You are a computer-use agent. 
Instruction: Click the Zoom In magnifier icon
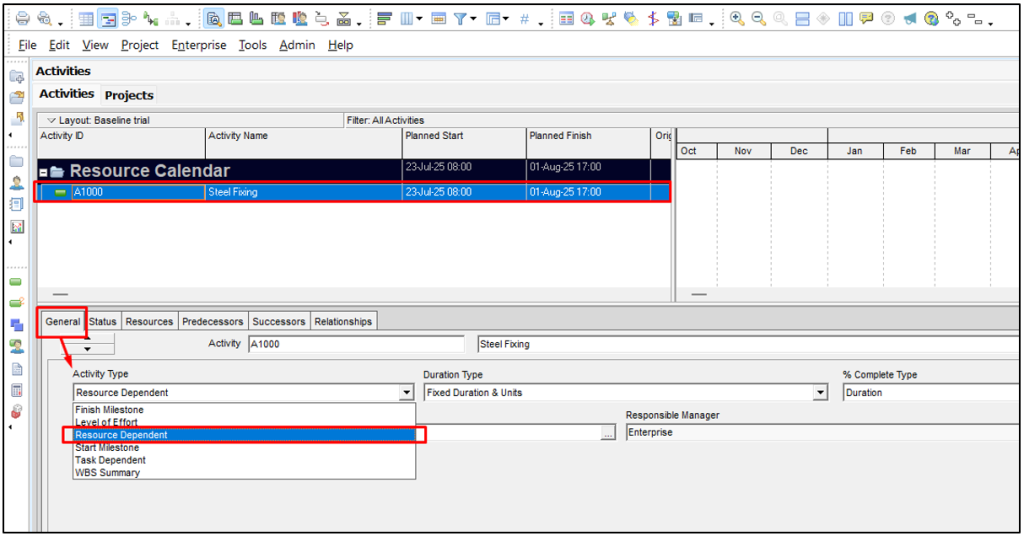point(737,19)
